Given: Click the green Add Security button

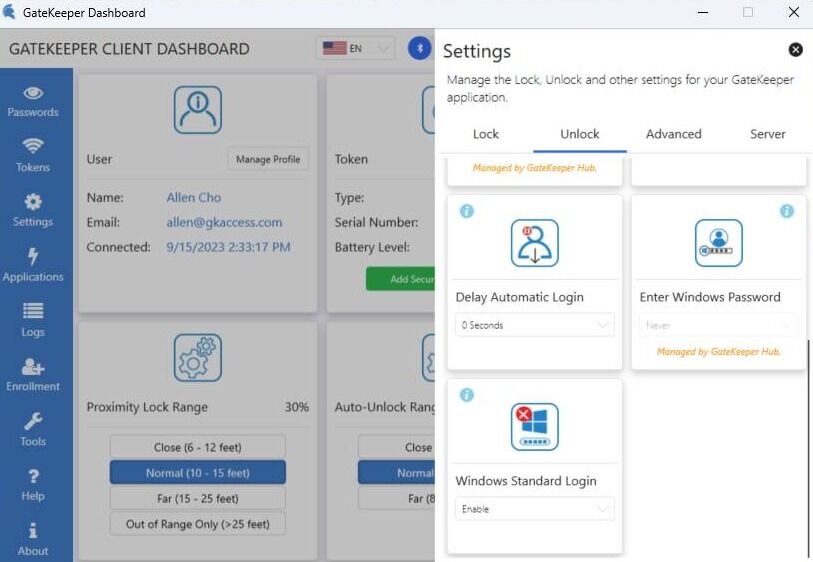Looking at the screenshot, I should [x=401, y=279].
